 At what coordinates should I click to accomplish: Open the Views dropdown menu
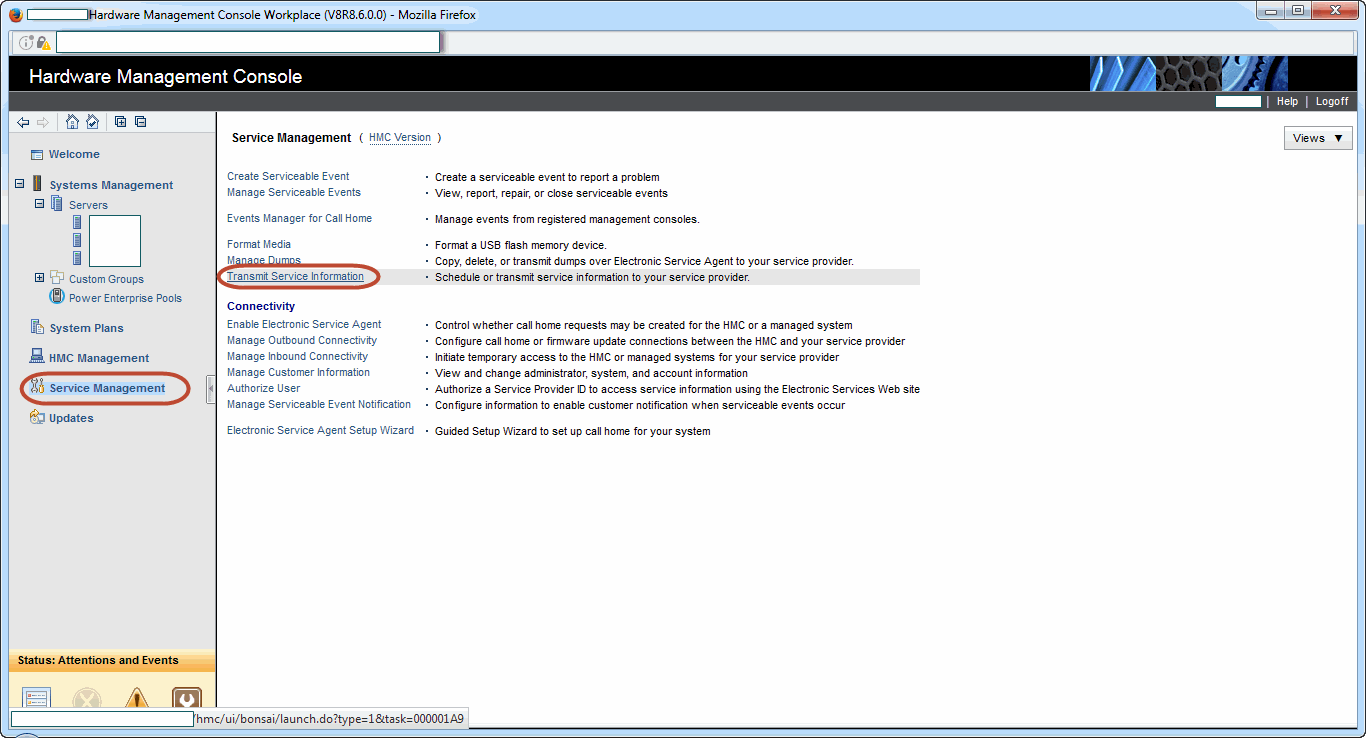pos(1318,138)
